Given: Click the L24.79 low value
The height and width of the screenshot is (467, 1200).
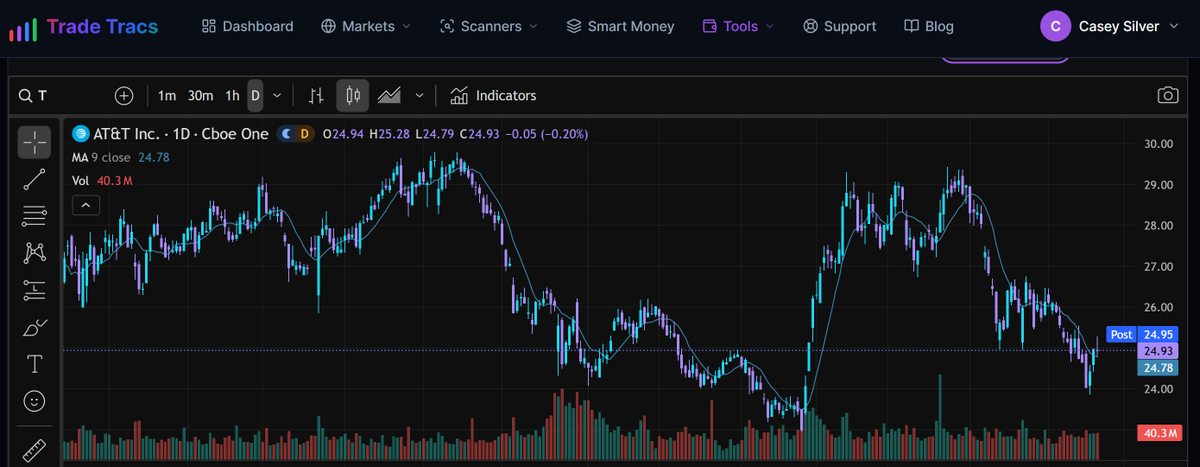Looking at the screenshot, I should tap(437, 134).
